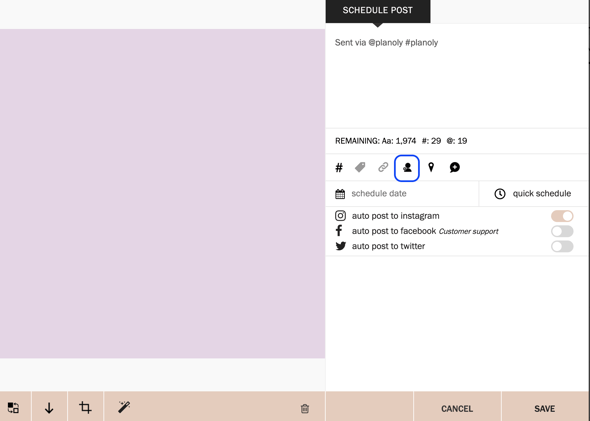Select the crop tool

coord(85,407)
